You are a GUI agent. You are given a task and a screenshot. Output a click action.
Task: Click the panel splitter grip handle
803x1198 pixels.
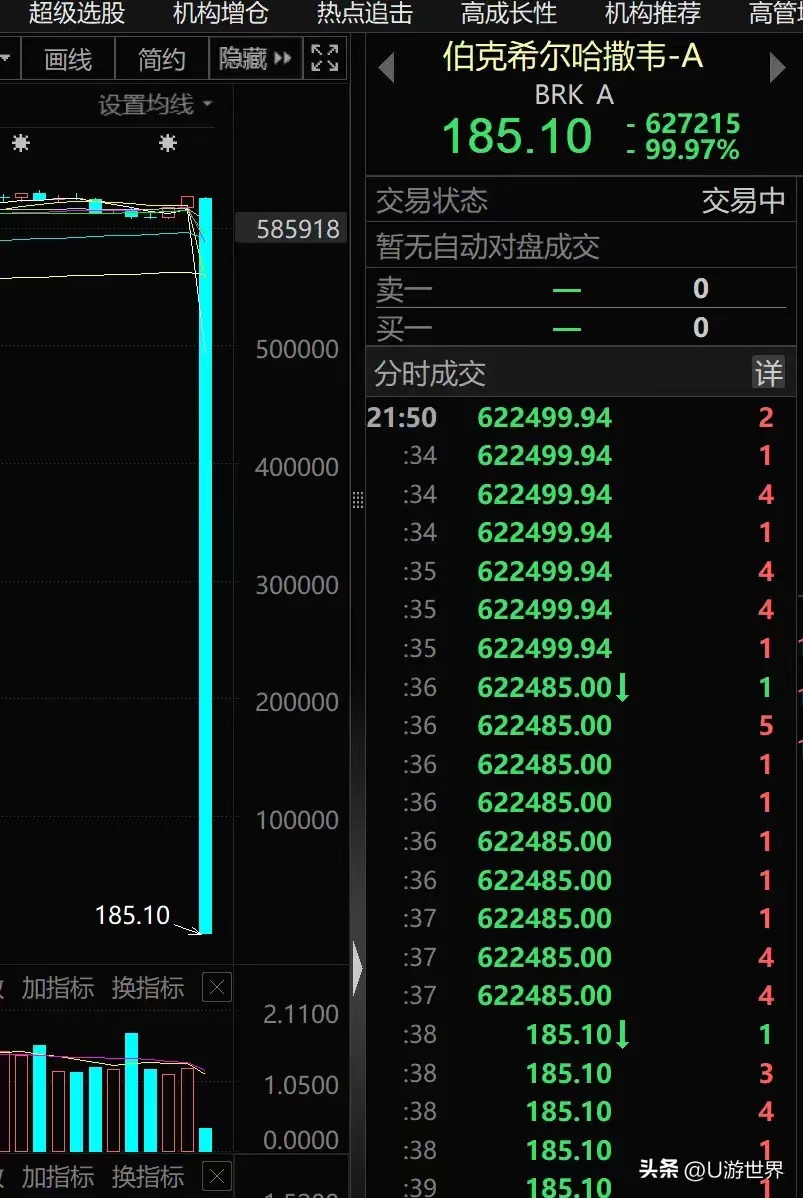358,500
